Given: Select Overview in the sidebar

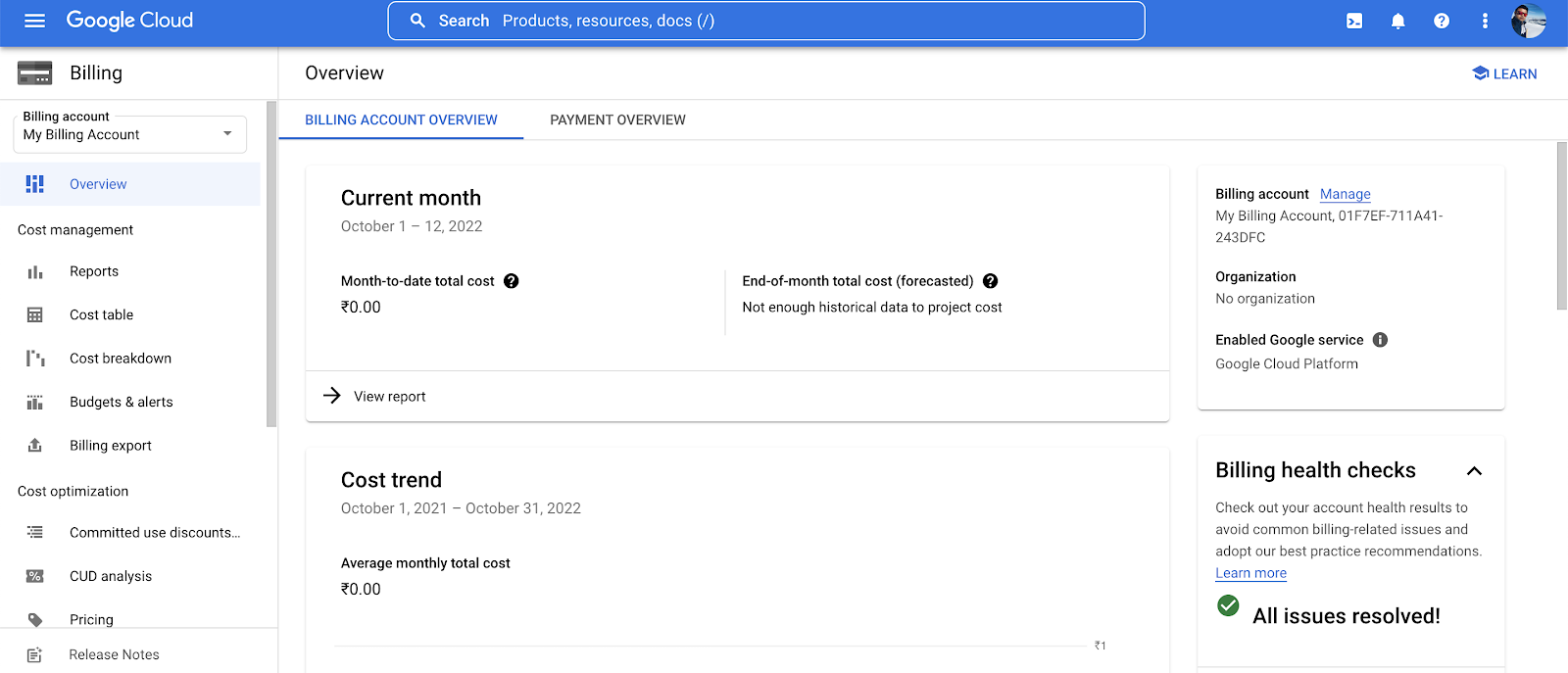Looking at the screenshot, I should click(x=130, y=184).
